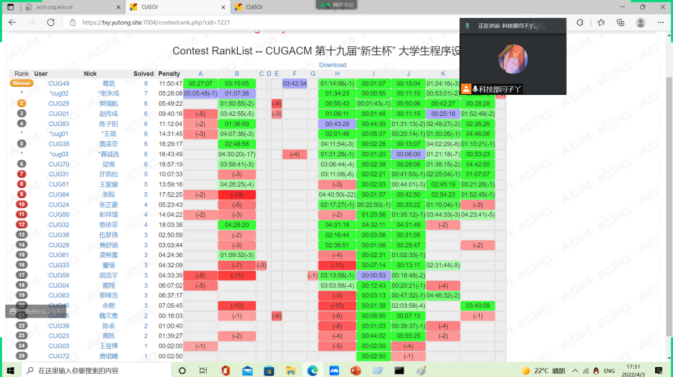Open browser settings and more menu
Screen dimensions: 674x377
[661, 22]
